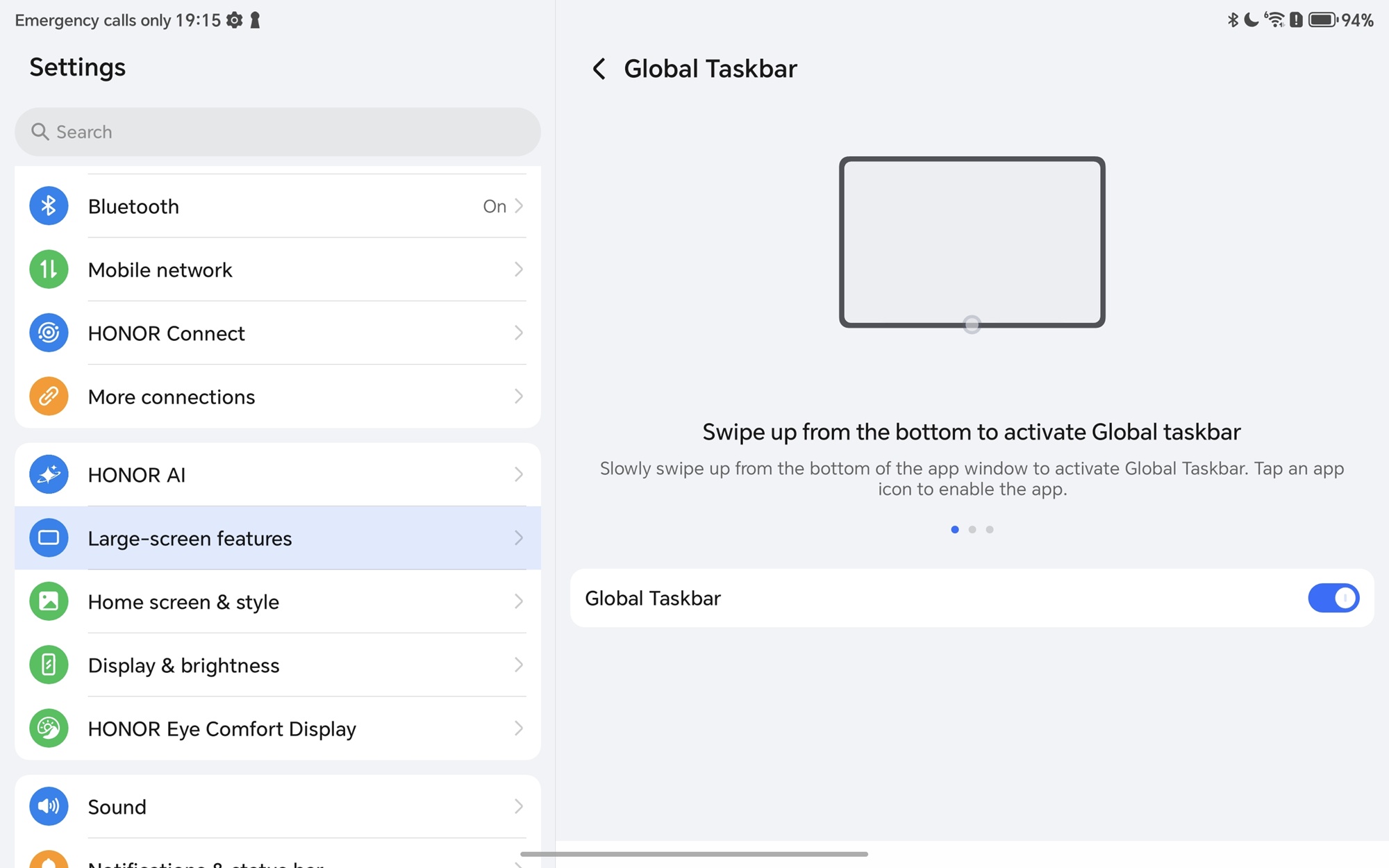The width and height of the screenshot is (1389, 868).
Task: Expand Display & brightness via chevron
Action: point(519,665)
